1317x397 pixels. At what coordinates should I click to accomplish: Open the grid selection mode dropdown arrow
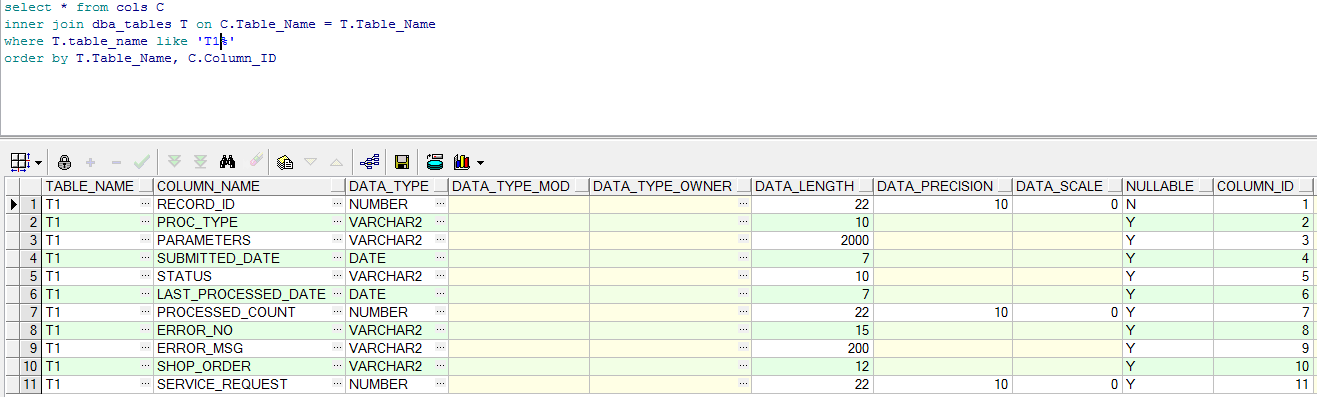(x=39, y=162)
